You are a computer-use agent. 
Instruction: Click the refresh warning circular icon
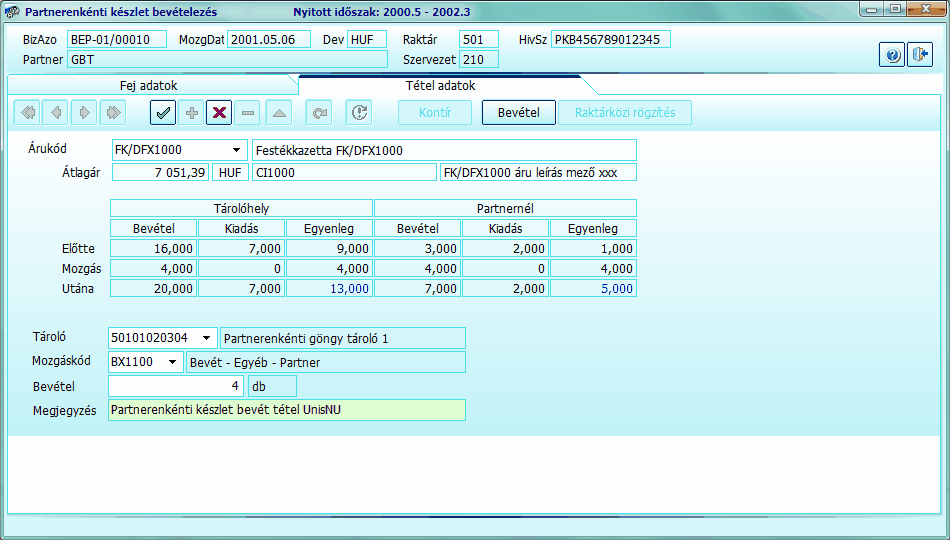[359, 113]
